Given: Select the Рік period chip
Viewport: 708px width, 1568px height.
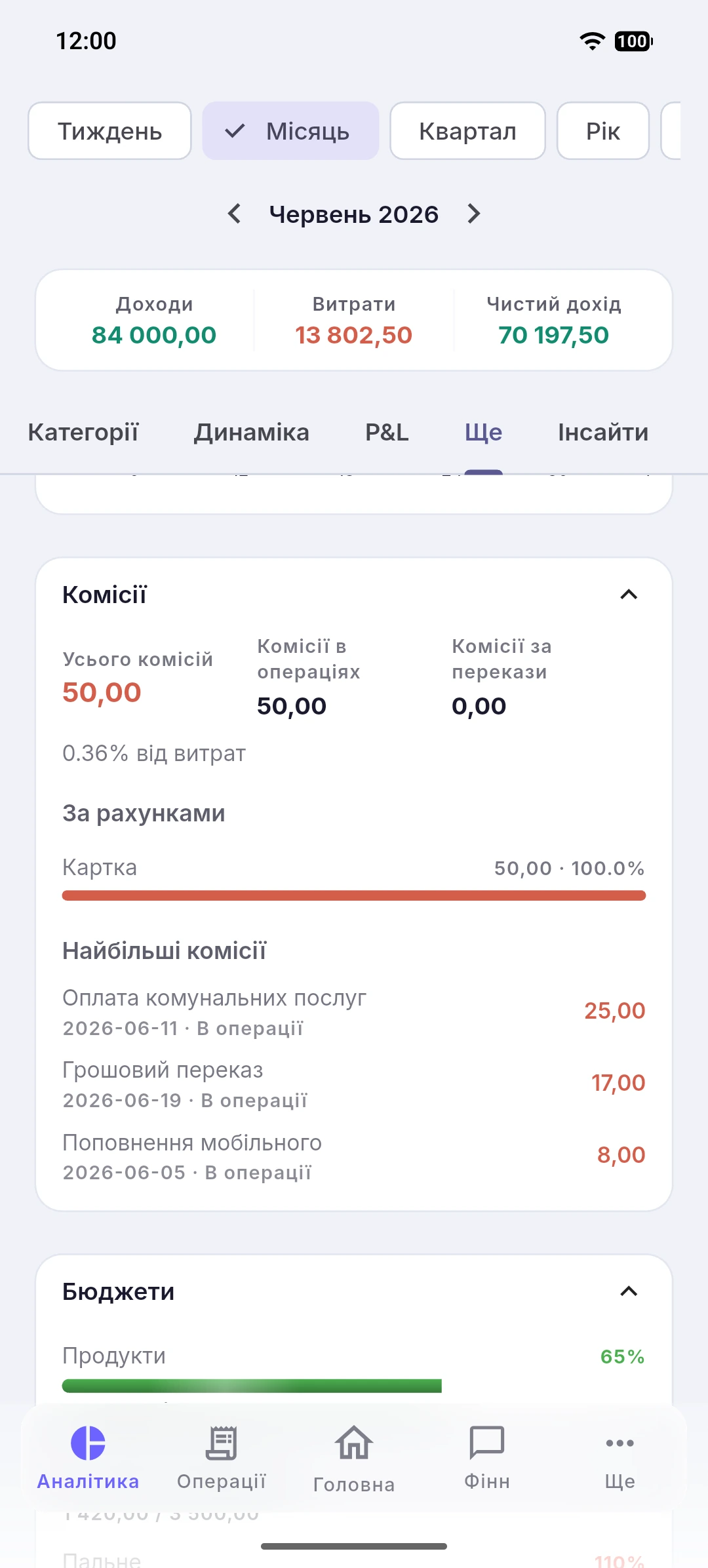Looking at the screenshot, I should click(x=603, y=131).
